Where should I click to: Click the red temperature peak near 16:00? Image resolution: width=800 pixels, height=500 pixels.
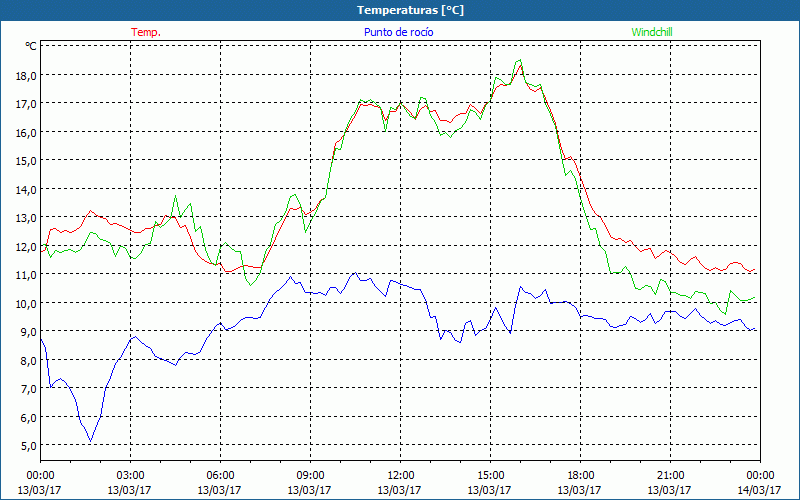coord(520,65)
